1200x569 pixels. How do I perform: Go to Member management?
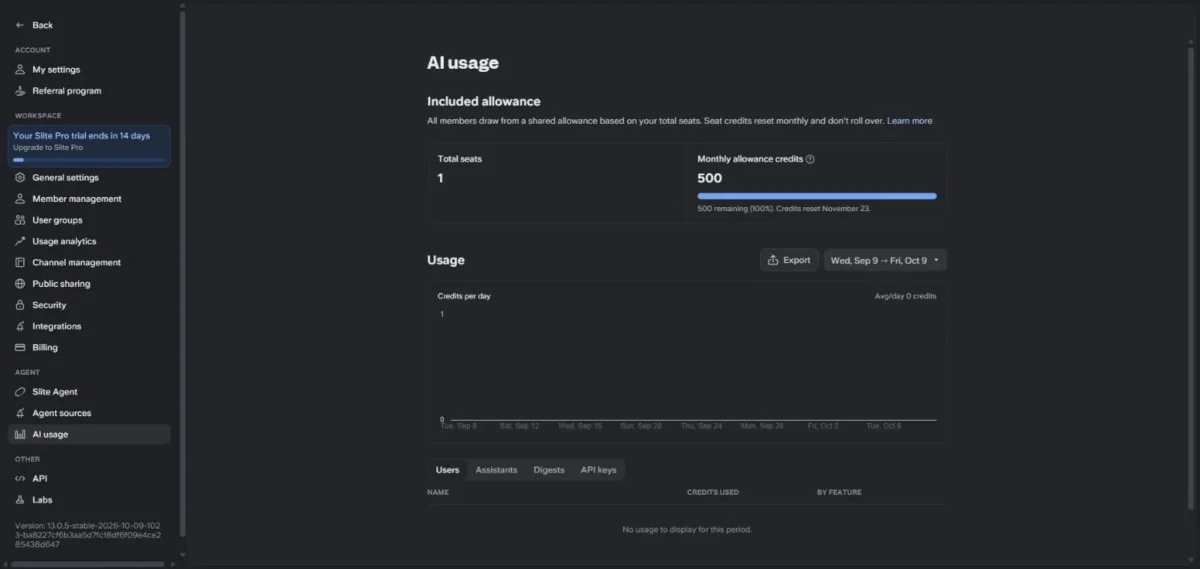pyautogui.click(x=77, y=199)
